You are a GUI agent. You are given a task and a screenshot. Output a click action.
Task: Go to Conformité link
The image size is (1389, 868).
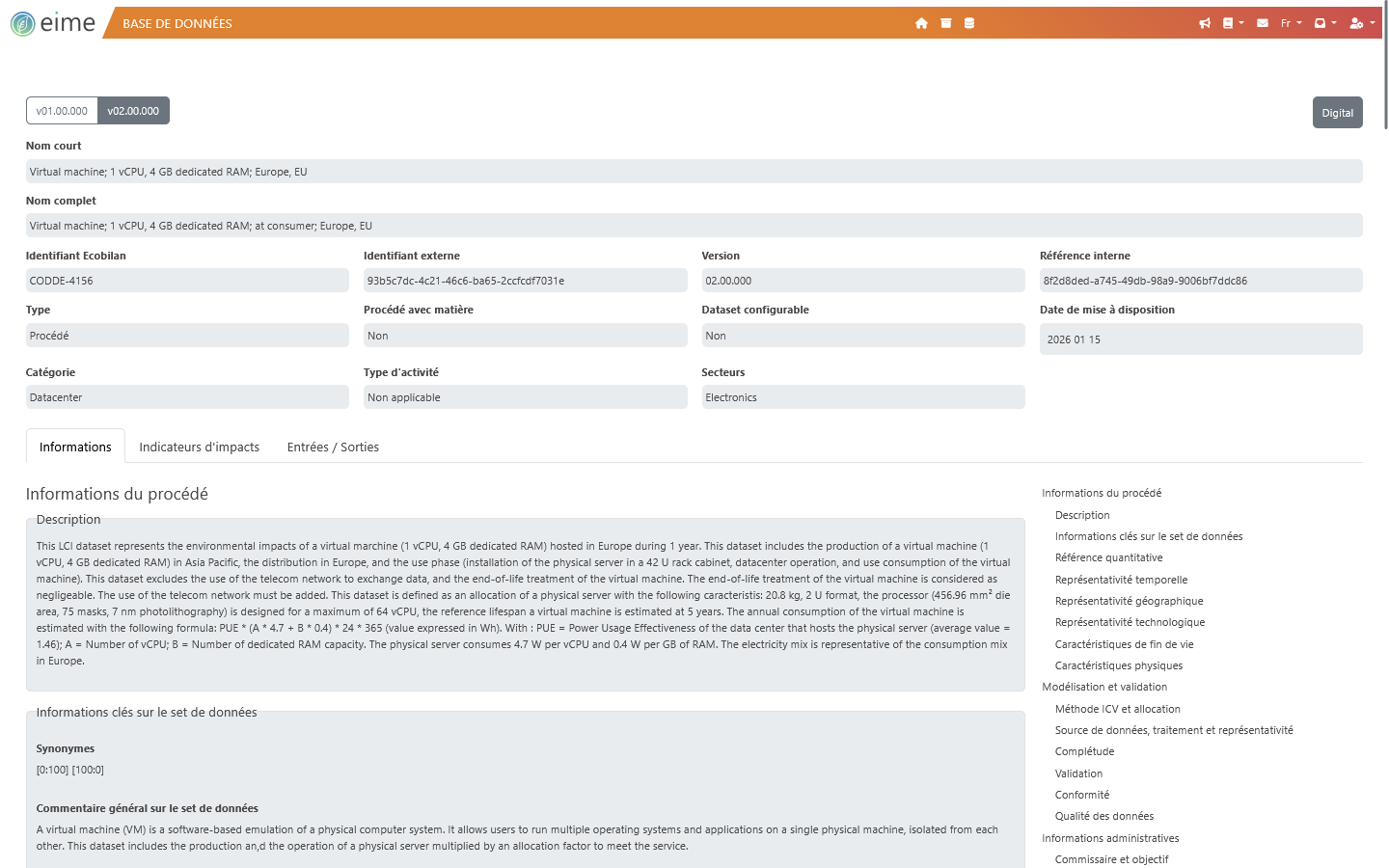tap(1082, 795)
